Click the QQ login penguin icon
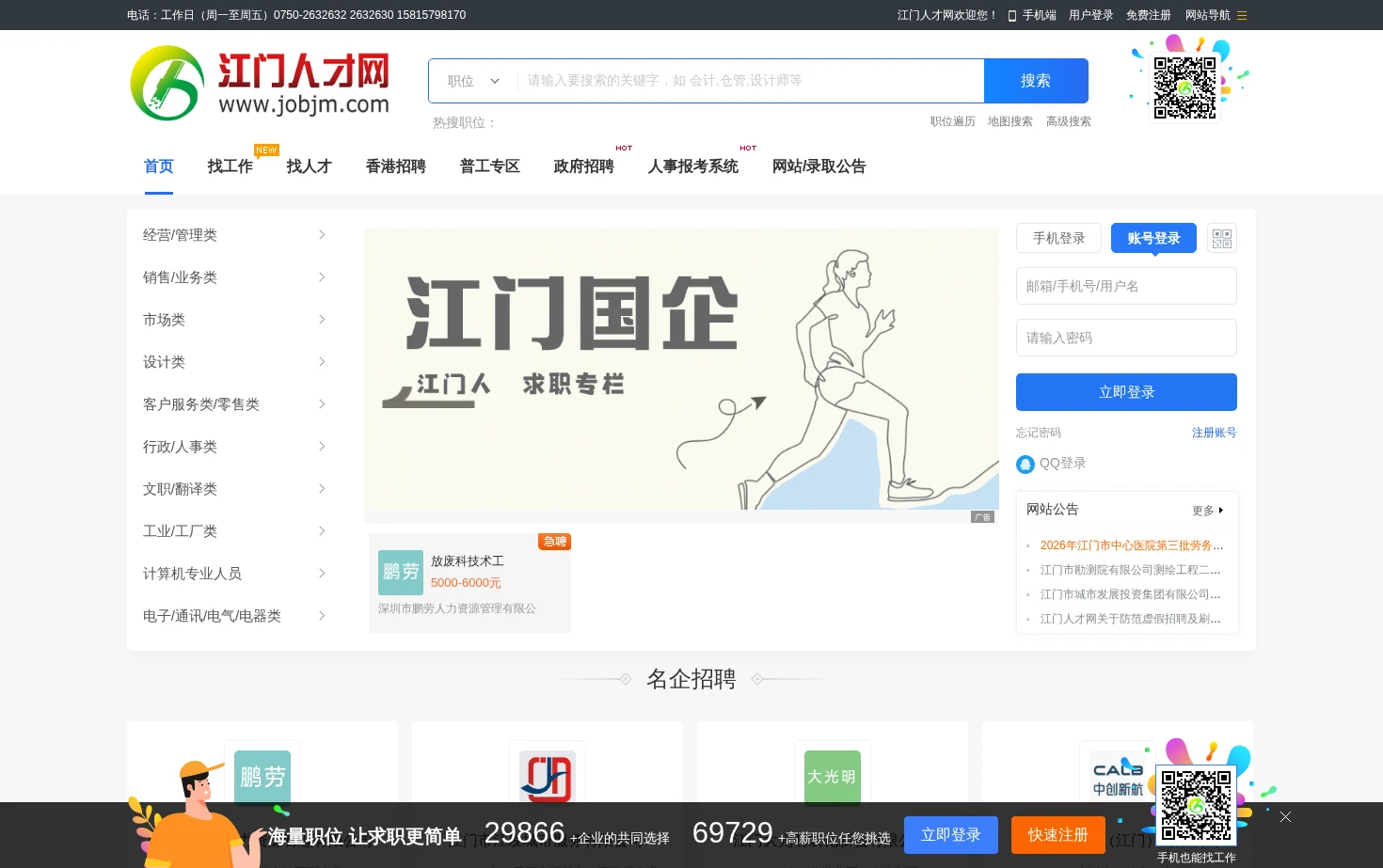The image size is (1383, 868). coord(1025,464)
